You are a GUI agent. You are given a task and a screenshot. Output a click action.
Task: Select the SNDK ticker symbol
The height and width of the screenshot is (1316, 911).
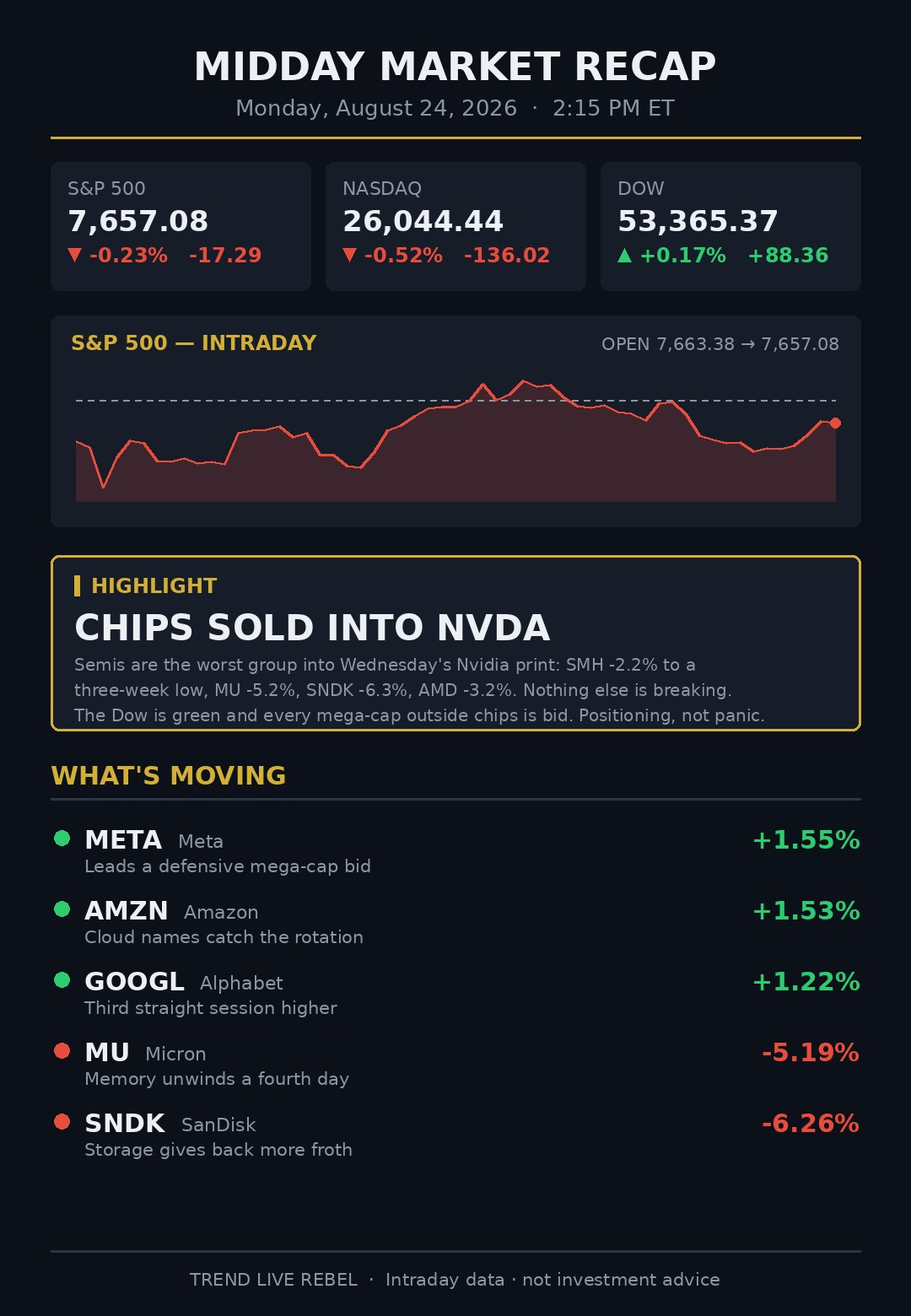point(125,1124)
